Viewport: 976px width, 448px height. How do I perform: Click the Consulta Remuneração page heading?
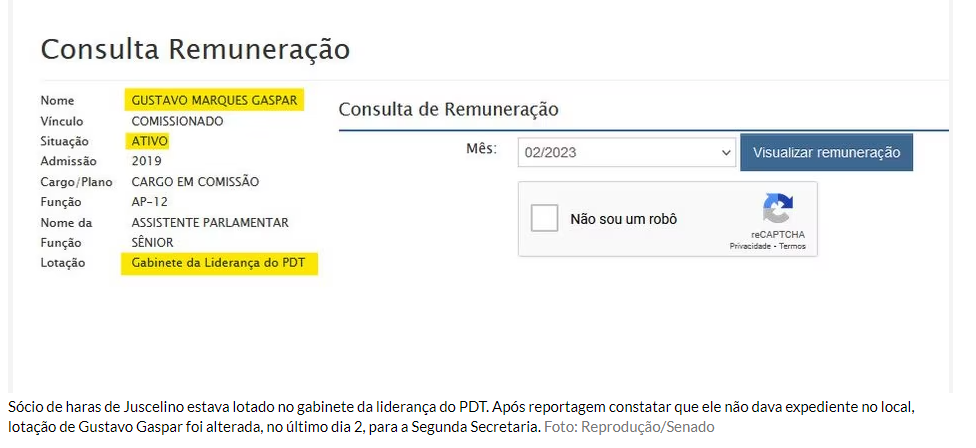point(195,50)
